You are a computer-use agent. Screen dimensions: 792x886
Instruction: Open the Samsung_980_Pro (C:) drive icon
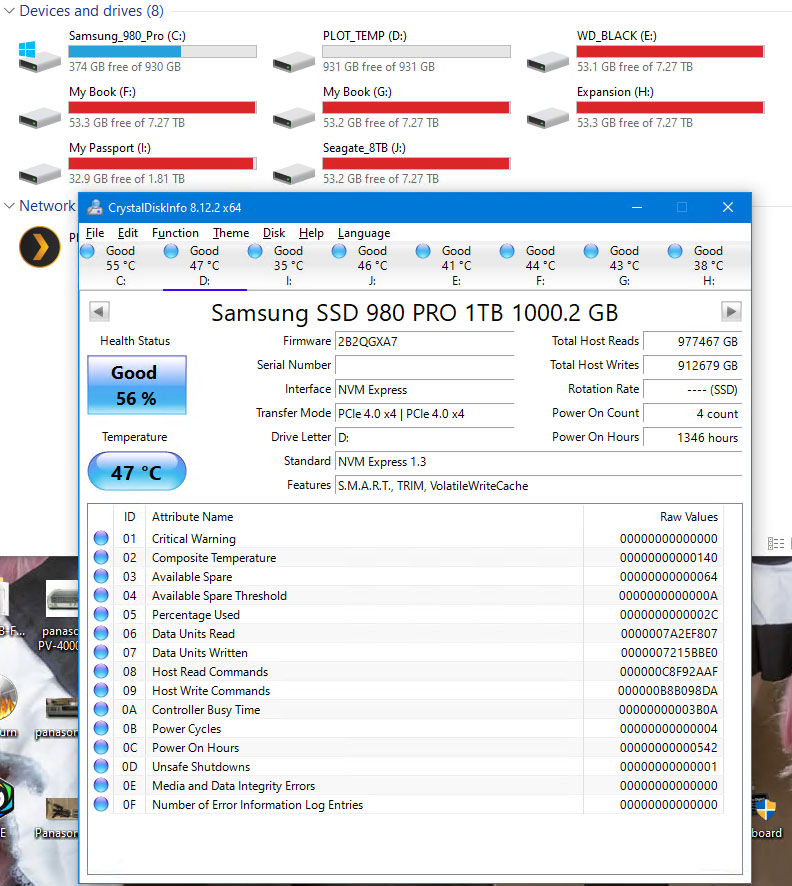(38, 55)
